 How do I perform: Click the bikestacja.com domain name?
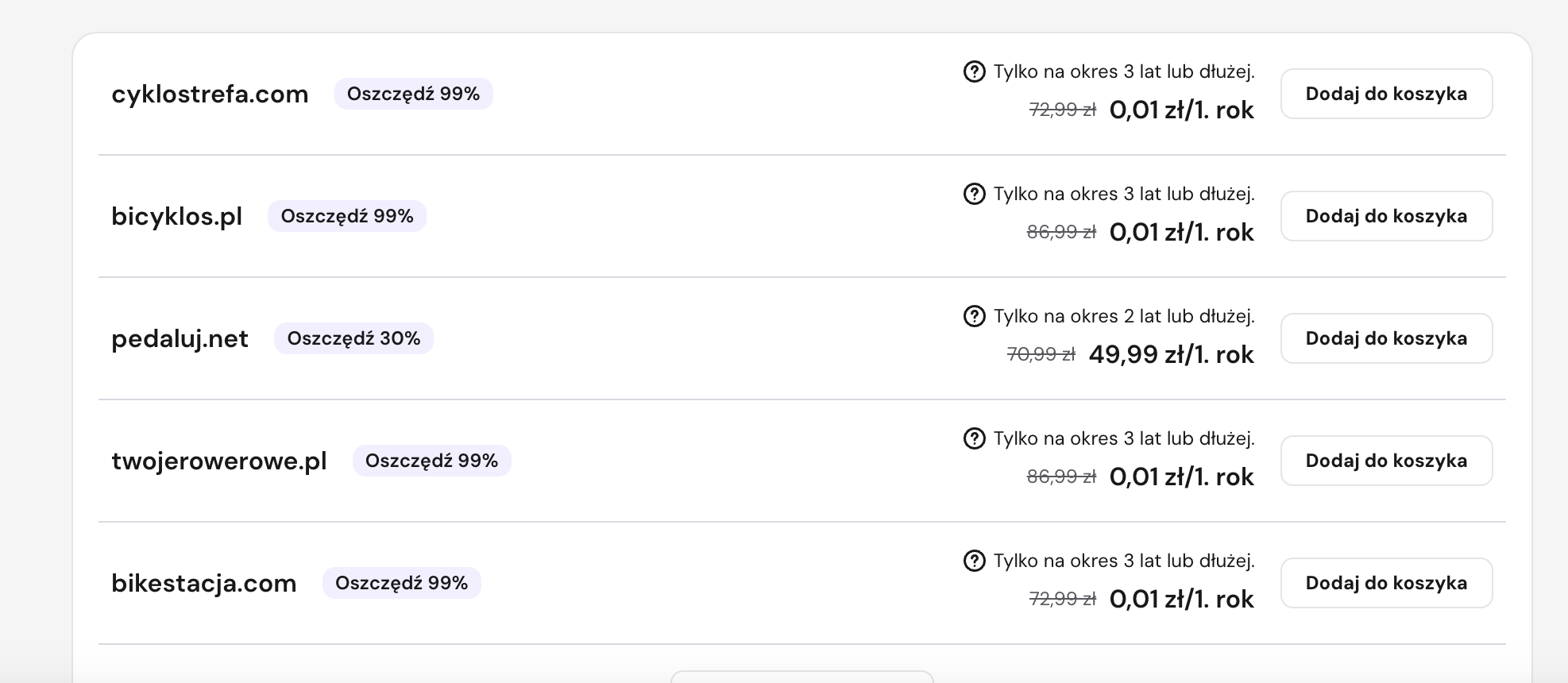click(204, 583)
